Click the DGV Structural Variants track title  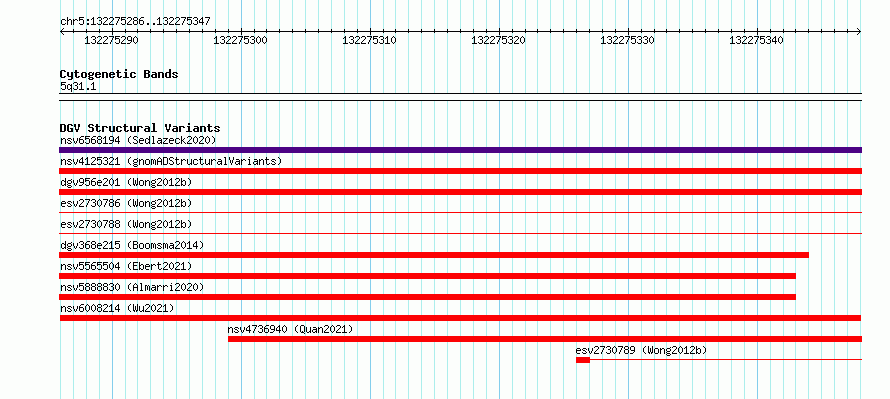coord(140,128)
